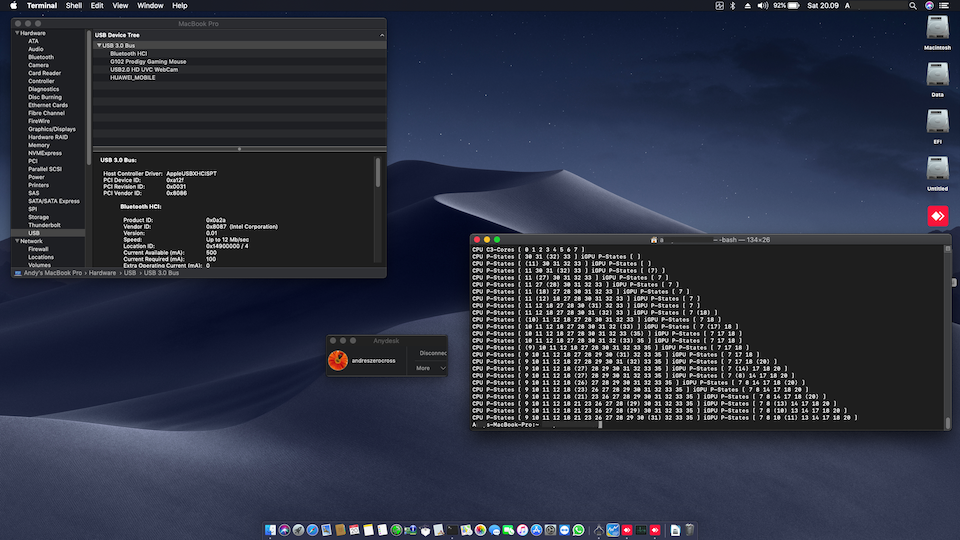Open the Macintosh drive desktop icon

click(x=937, y=28)
